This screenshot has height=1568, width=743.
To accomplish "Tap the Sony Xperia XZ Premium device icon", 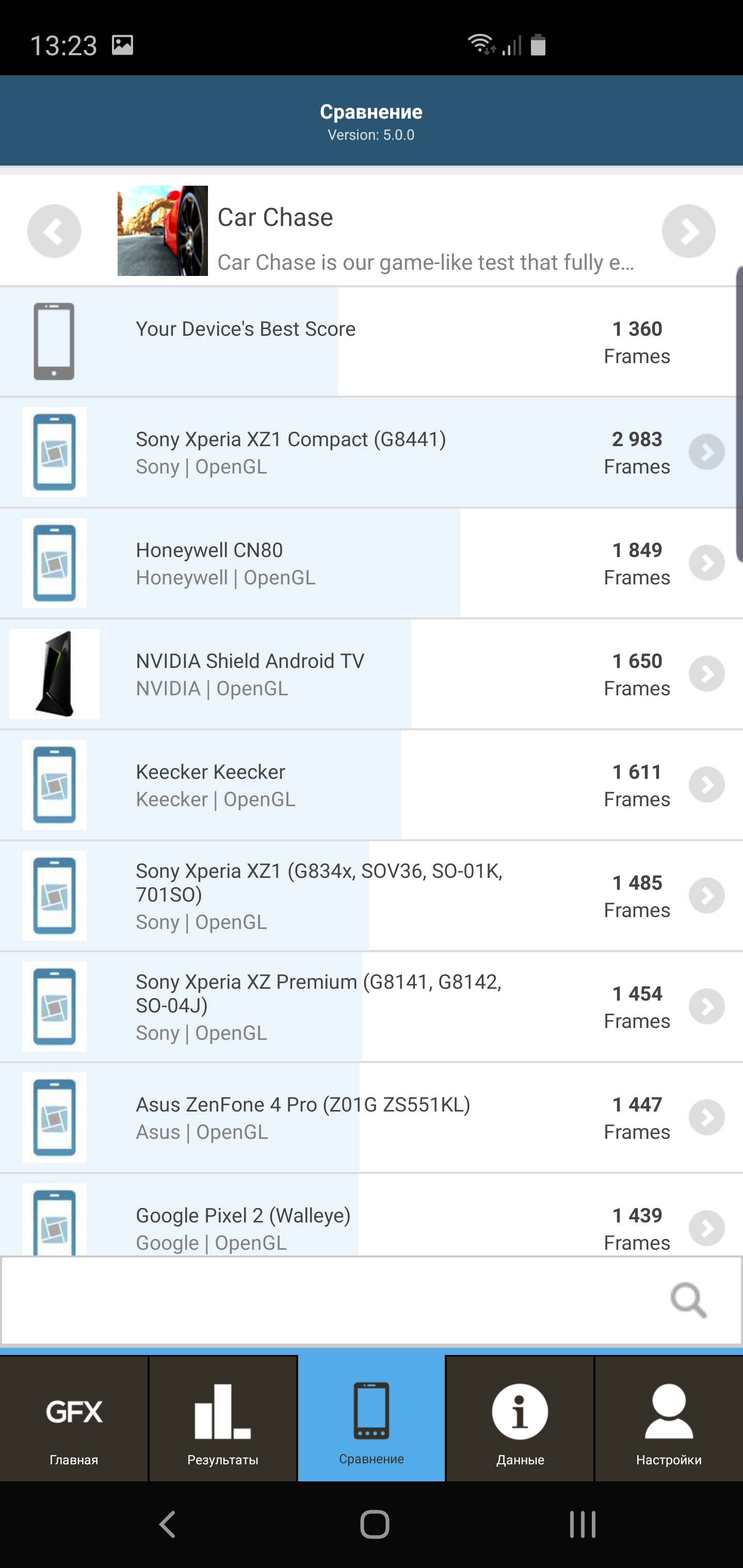I will point(54,1007).
